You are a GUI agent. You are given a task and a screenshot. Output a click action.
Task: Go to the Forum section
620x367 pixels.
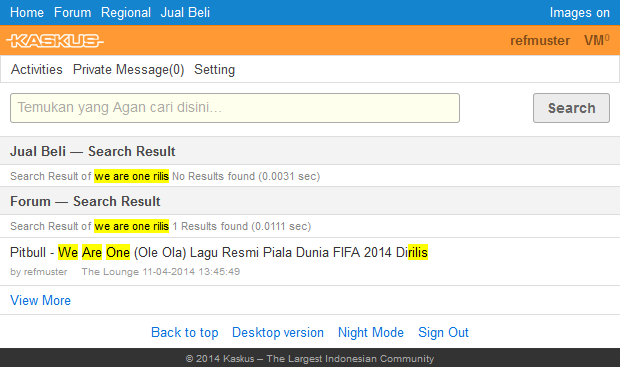pos(72,13)
